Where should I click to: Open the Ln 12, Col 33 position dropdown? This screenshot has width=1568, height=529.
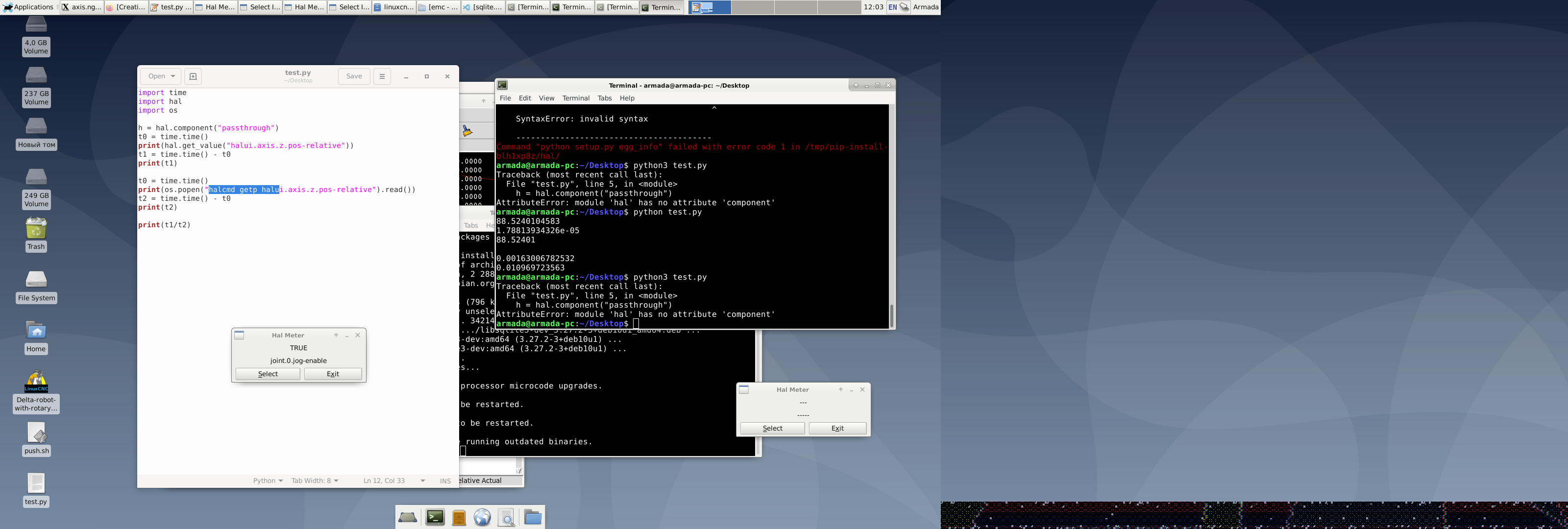pyautogui.click(x=394, y=481)
